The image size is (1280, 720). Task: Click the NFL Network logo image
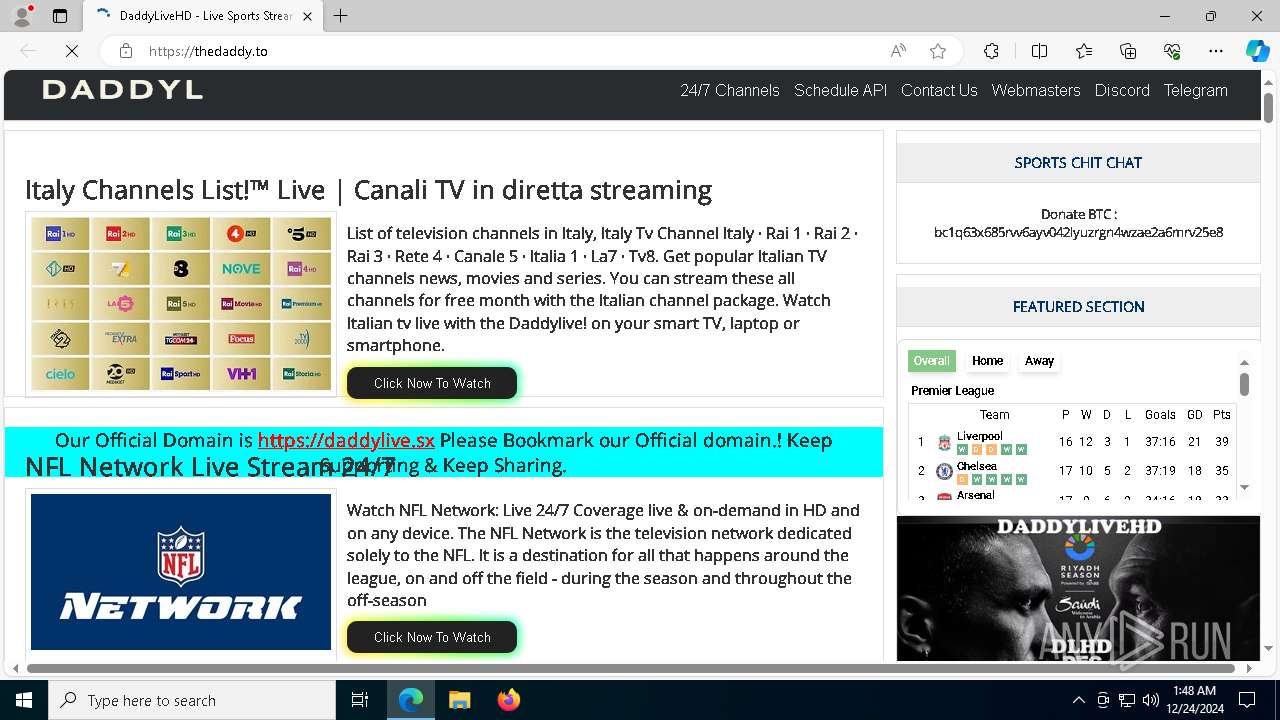pos(181,572)
